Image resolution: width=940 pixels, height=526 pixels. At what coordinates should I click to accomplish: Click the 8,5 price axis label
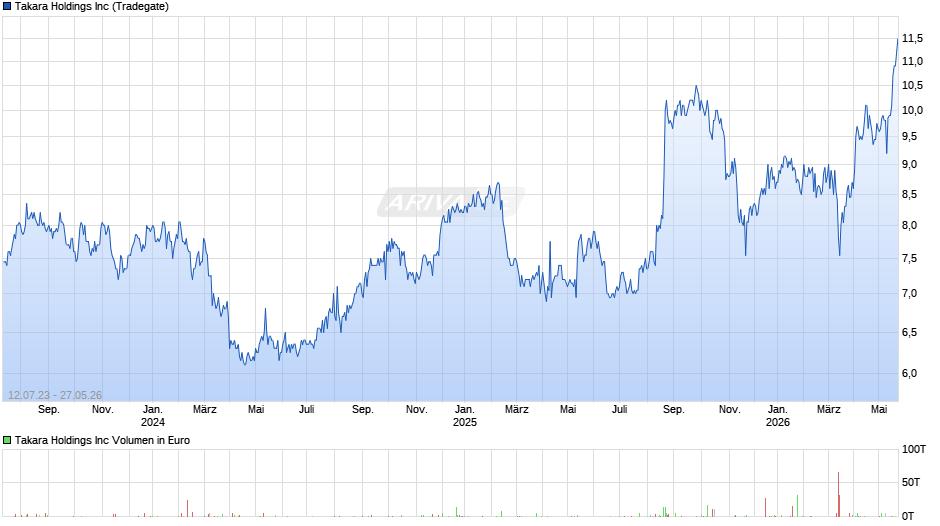(x=909, y=194)
